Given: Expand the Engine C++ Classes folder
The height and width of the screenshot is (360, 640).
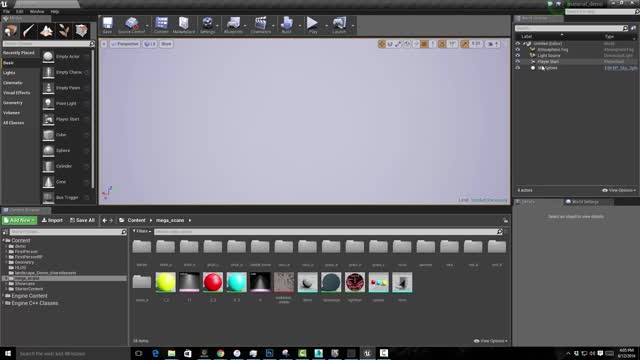Looking at the screenshot, I should pos(3,303).
